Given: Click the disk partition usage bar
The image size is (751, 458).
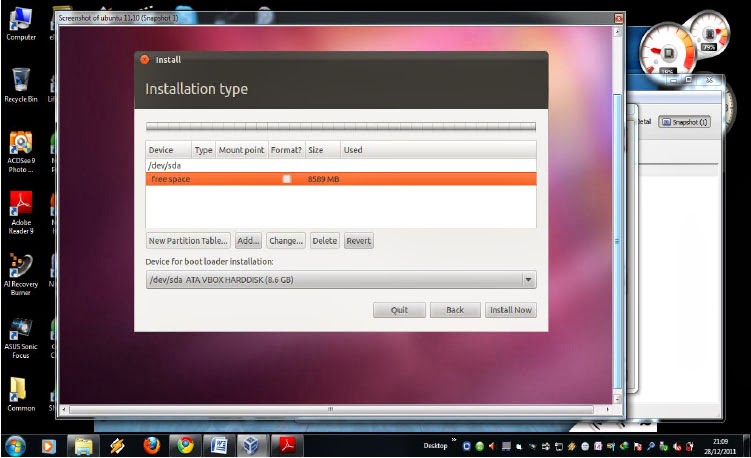Looking at the screenshot, I should pyautogui.click(x=341, y=126).
